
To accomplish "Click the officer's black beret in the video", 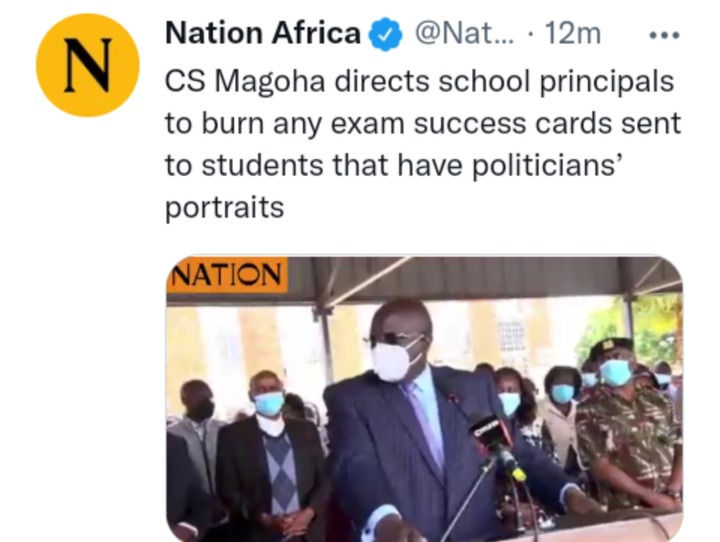I will coord(611,347).
